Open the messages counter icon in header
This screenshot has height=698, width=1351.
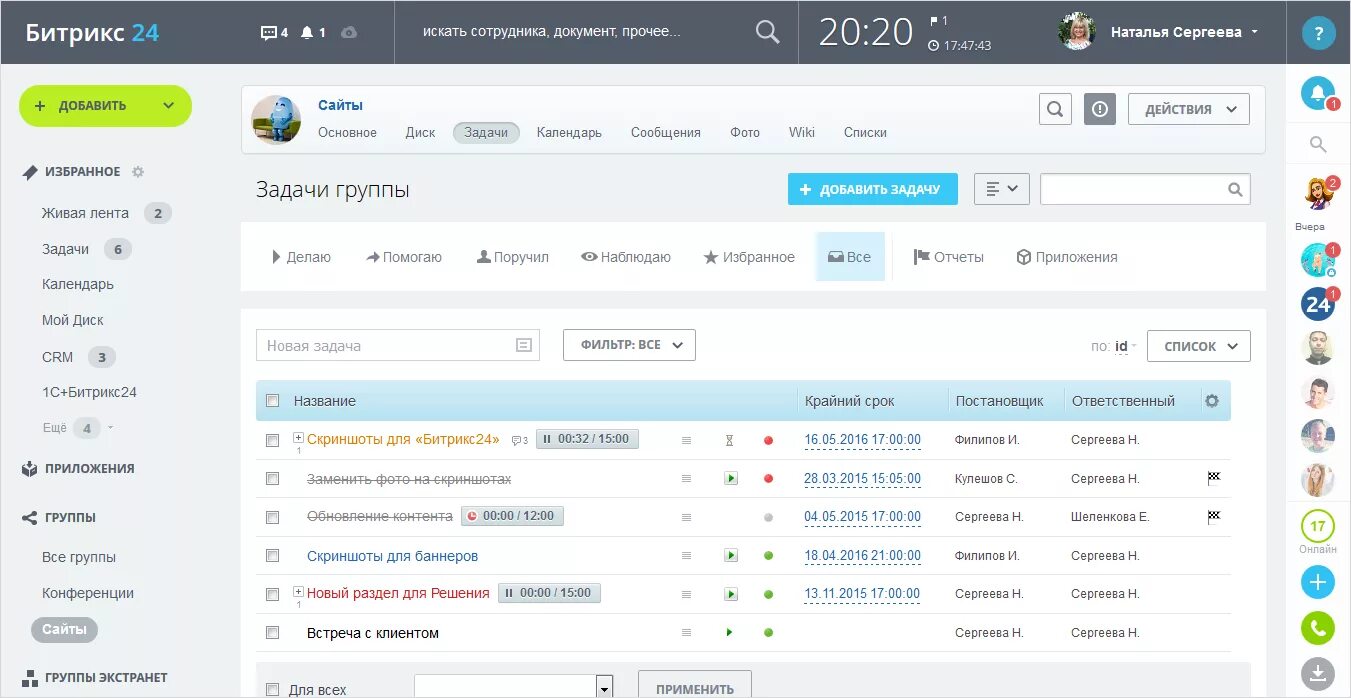(x=274, y=33)
